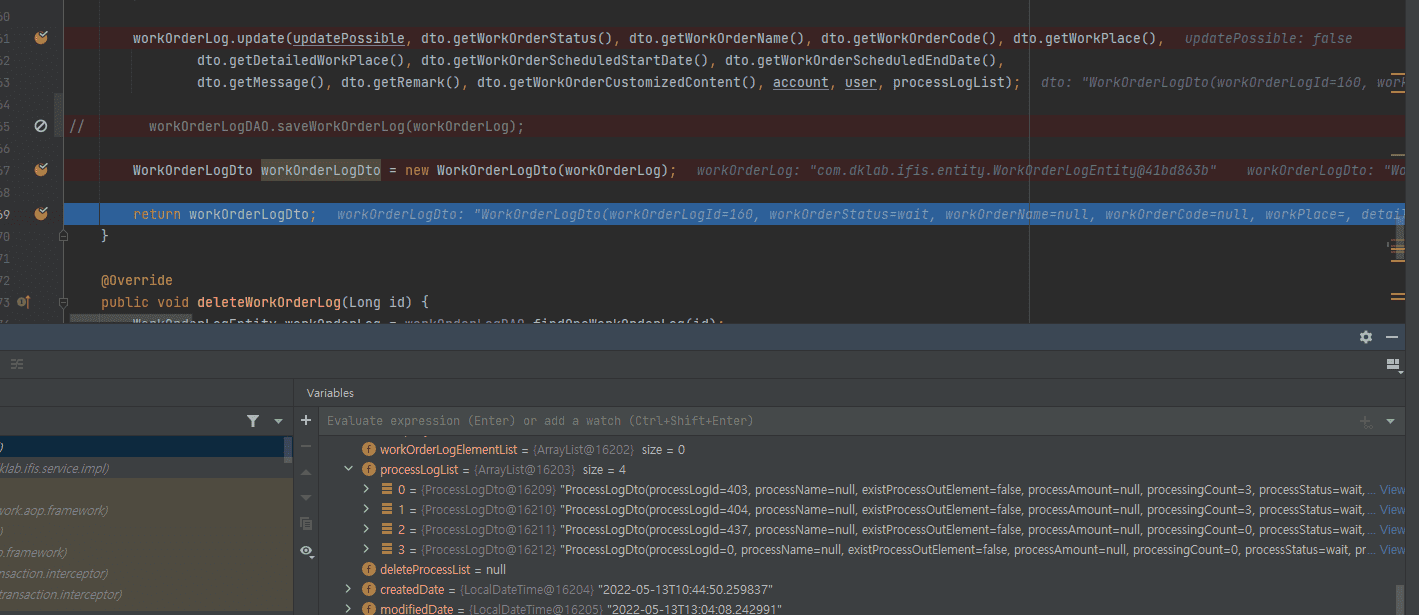Click the inline WorkOrderLogEntity@41bd863b debug hint
This screenshot has width=1419, height=615.
[956, 170]
